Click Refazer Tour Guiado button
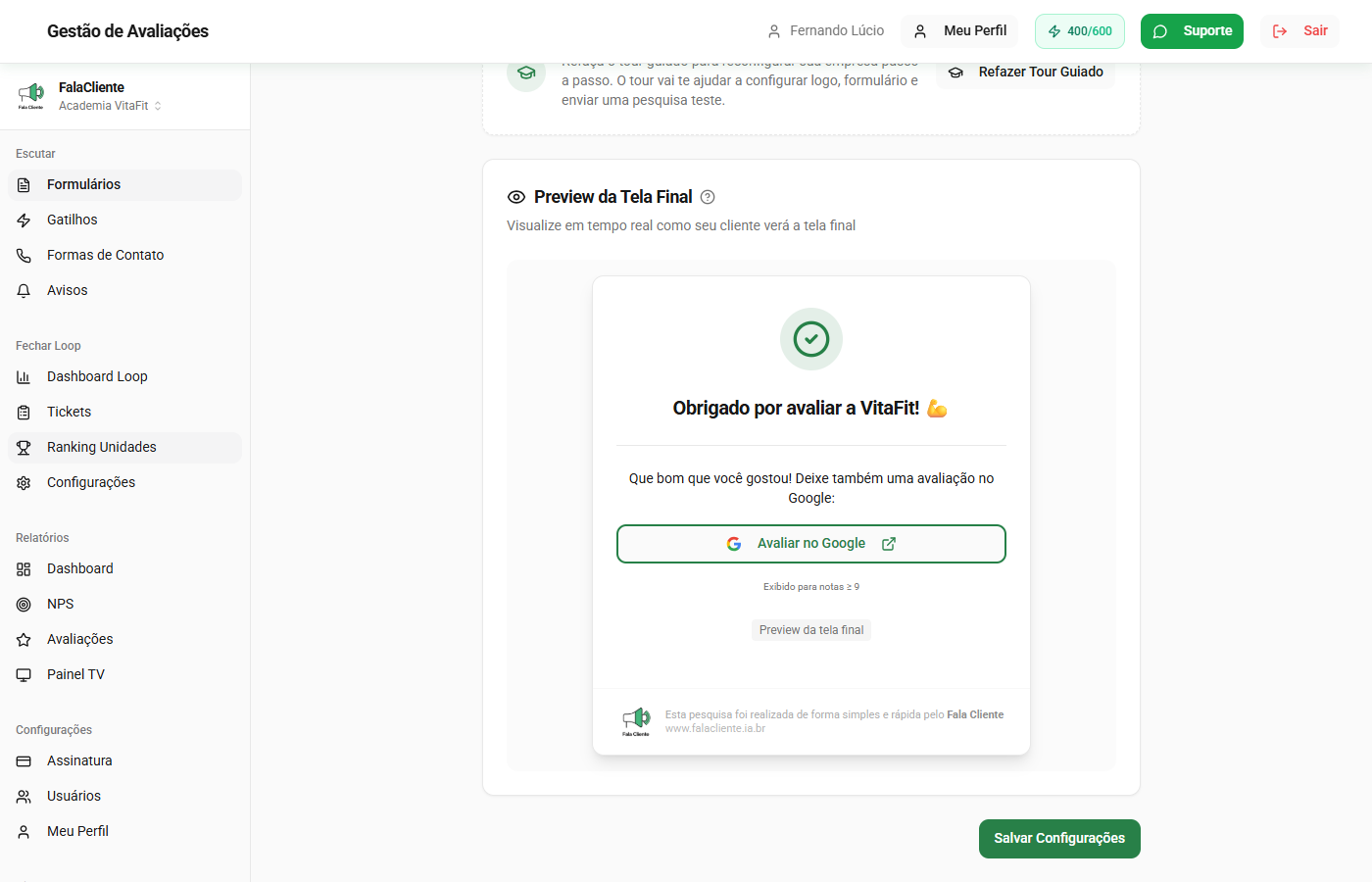Image resolution: width=1372 pixels, height=882 pixels. click(1026, 73)
